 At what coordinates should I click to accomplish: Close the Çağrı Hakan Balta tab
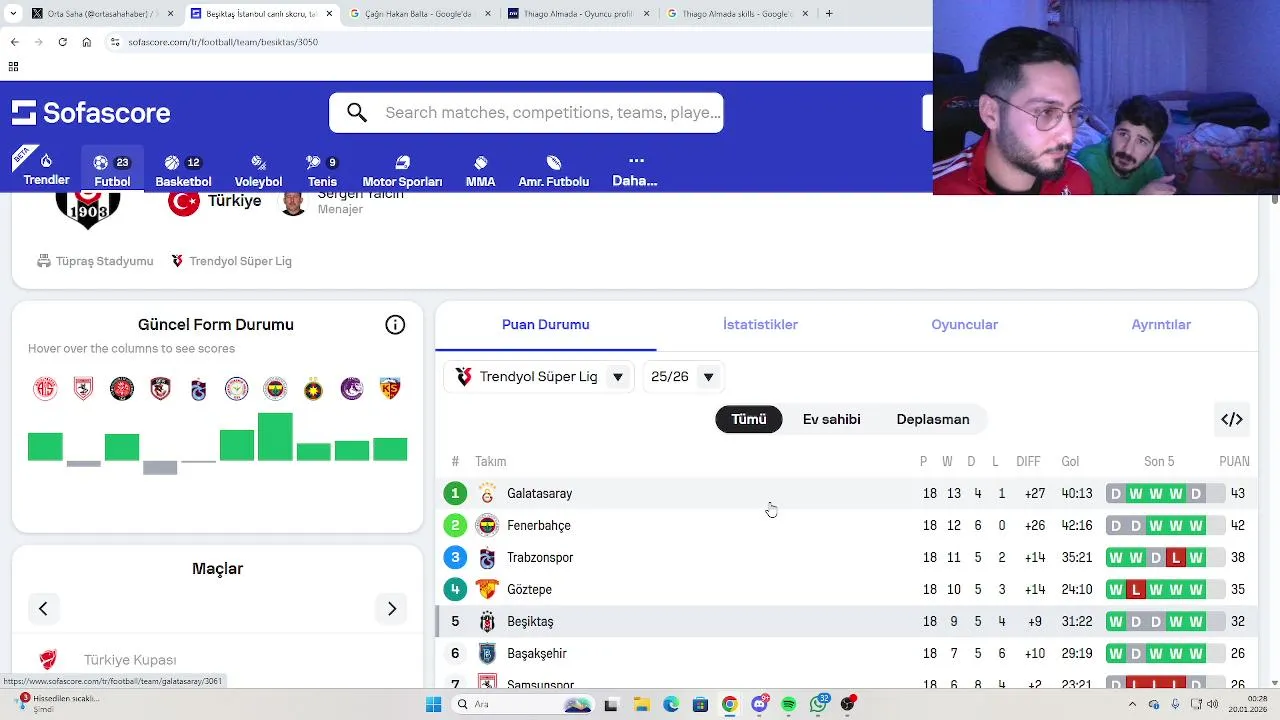489,14
